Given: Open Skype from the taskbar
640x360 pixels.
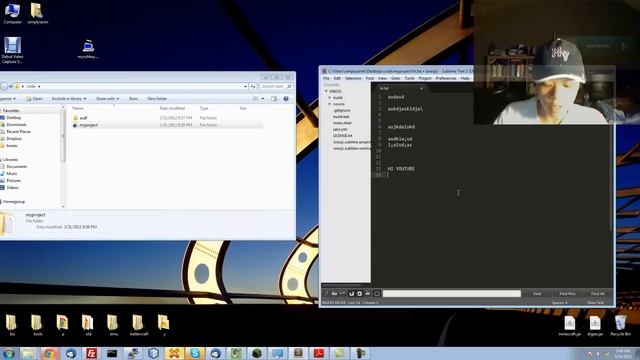Looking at the screenshot, I should pos(195,353).
